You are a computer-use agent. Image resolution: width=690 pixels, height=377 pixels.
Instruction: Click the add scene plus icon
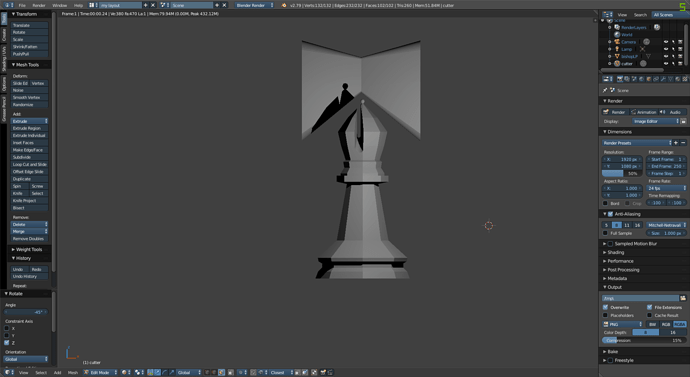tap(217, 5)
